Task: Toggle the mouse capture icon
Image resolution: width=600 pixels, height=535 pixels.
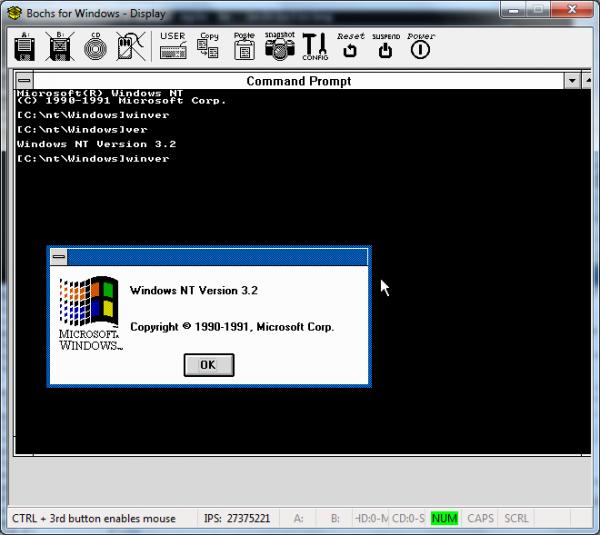Action: coord(131,47)
